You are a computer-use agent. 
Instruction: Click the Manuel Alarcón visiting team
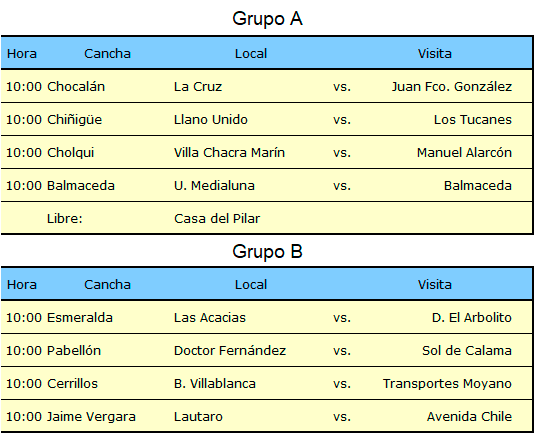[465, 153]
